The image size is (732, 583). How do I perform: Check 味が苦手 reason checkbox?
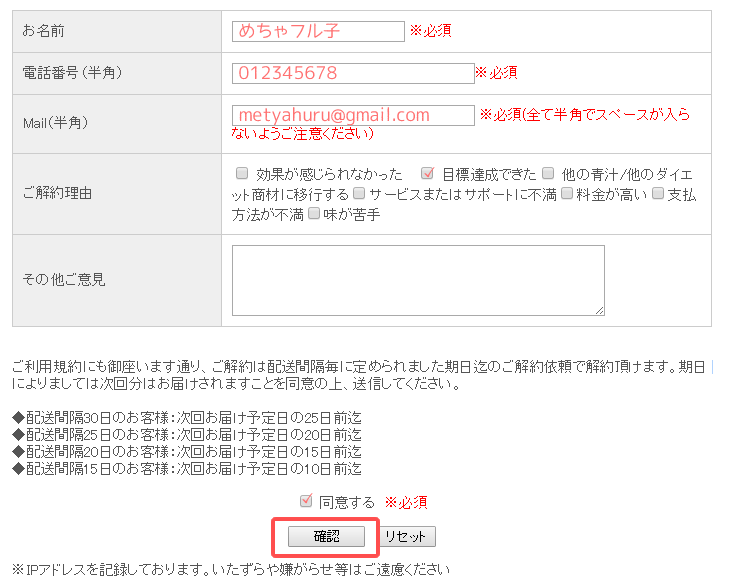314,213
